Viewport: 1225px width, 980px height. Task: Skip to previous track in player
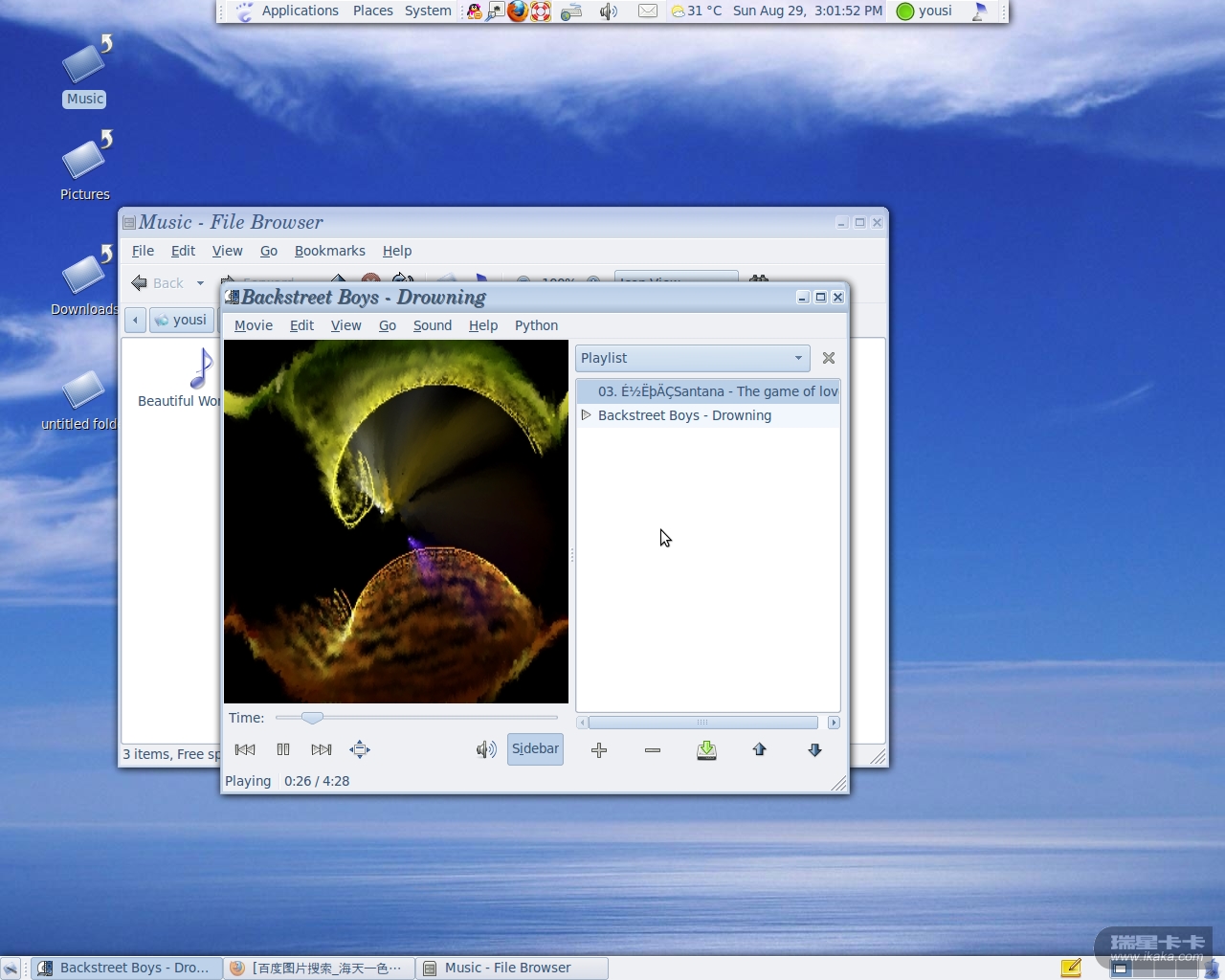[245, 749]
